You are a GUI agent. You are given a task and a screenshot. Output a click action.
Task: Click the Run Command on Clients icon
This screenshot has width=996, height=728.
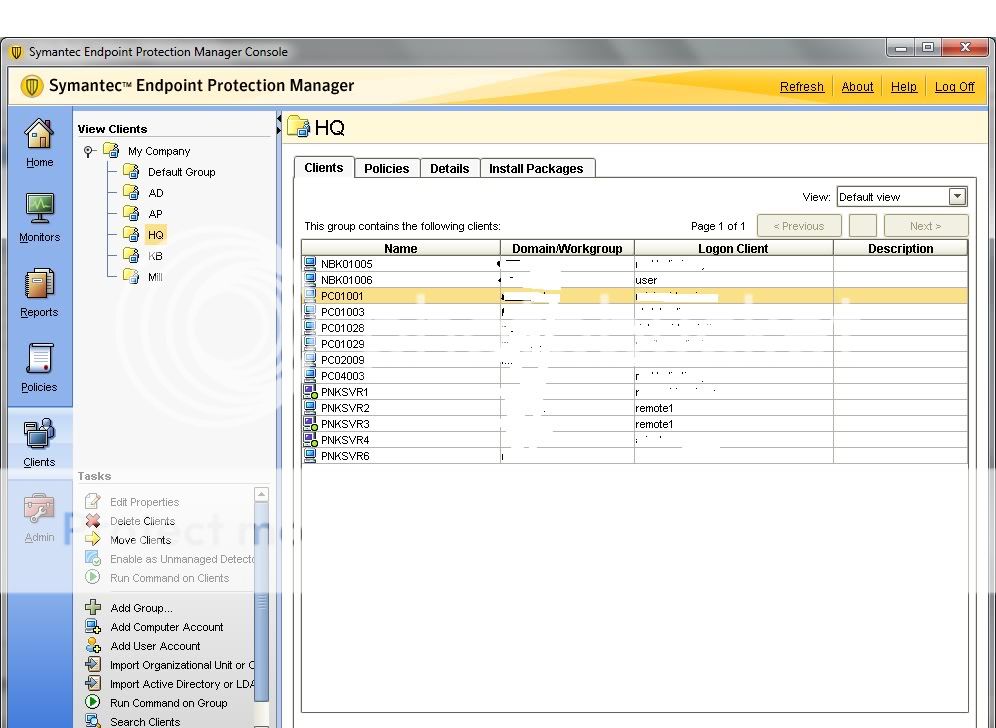93,577
